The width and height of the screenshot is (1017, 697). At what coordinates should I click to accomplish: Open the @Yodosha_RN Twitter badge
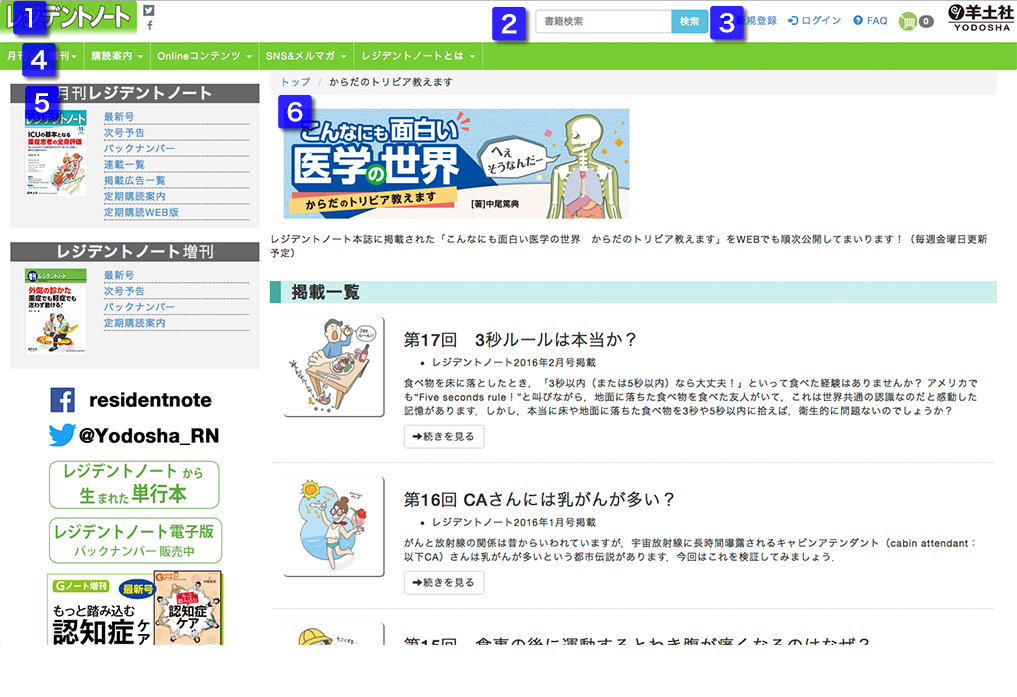click(x=134, y=435)
